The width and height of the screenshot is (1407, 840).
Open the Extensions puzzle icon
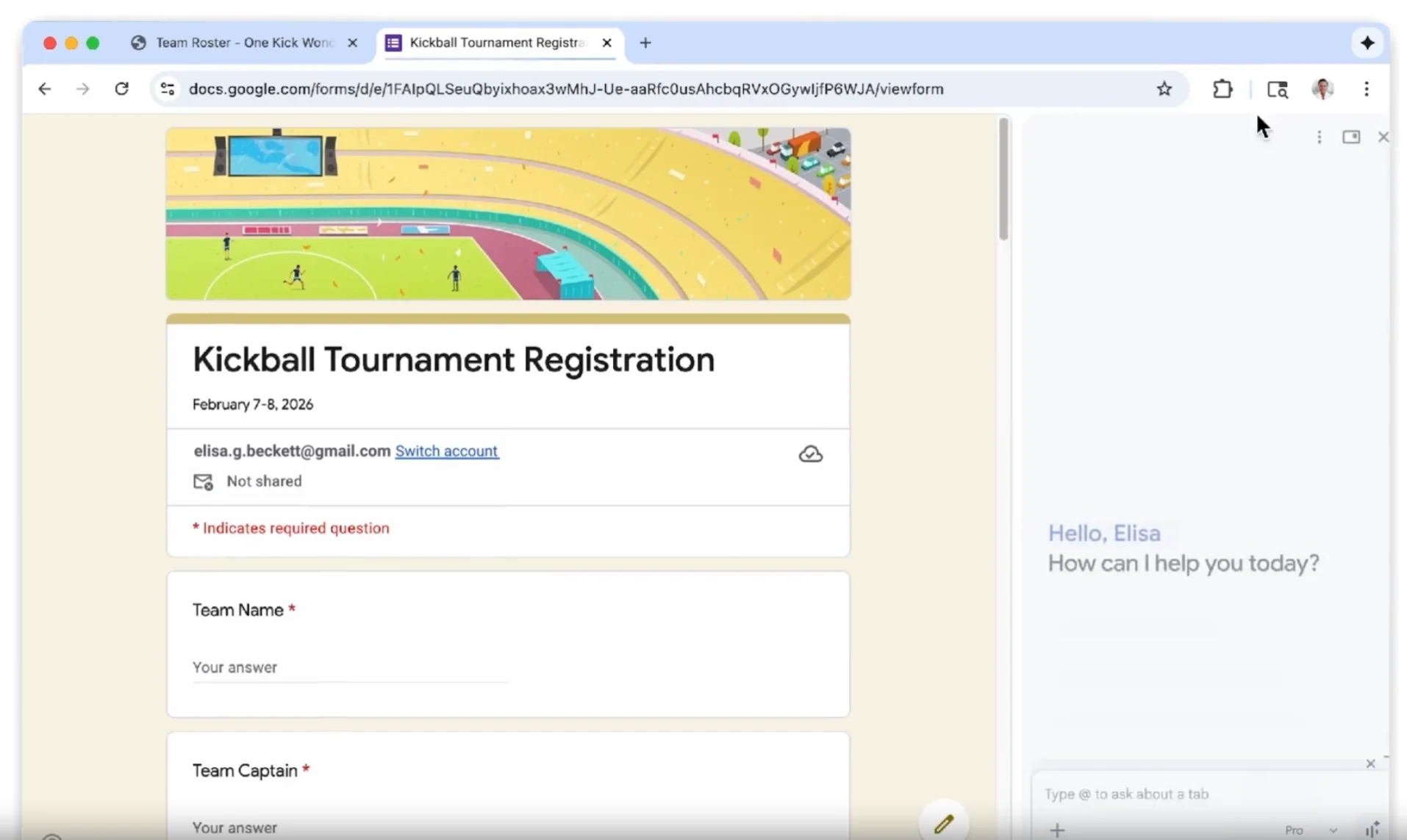[1222, 89]
